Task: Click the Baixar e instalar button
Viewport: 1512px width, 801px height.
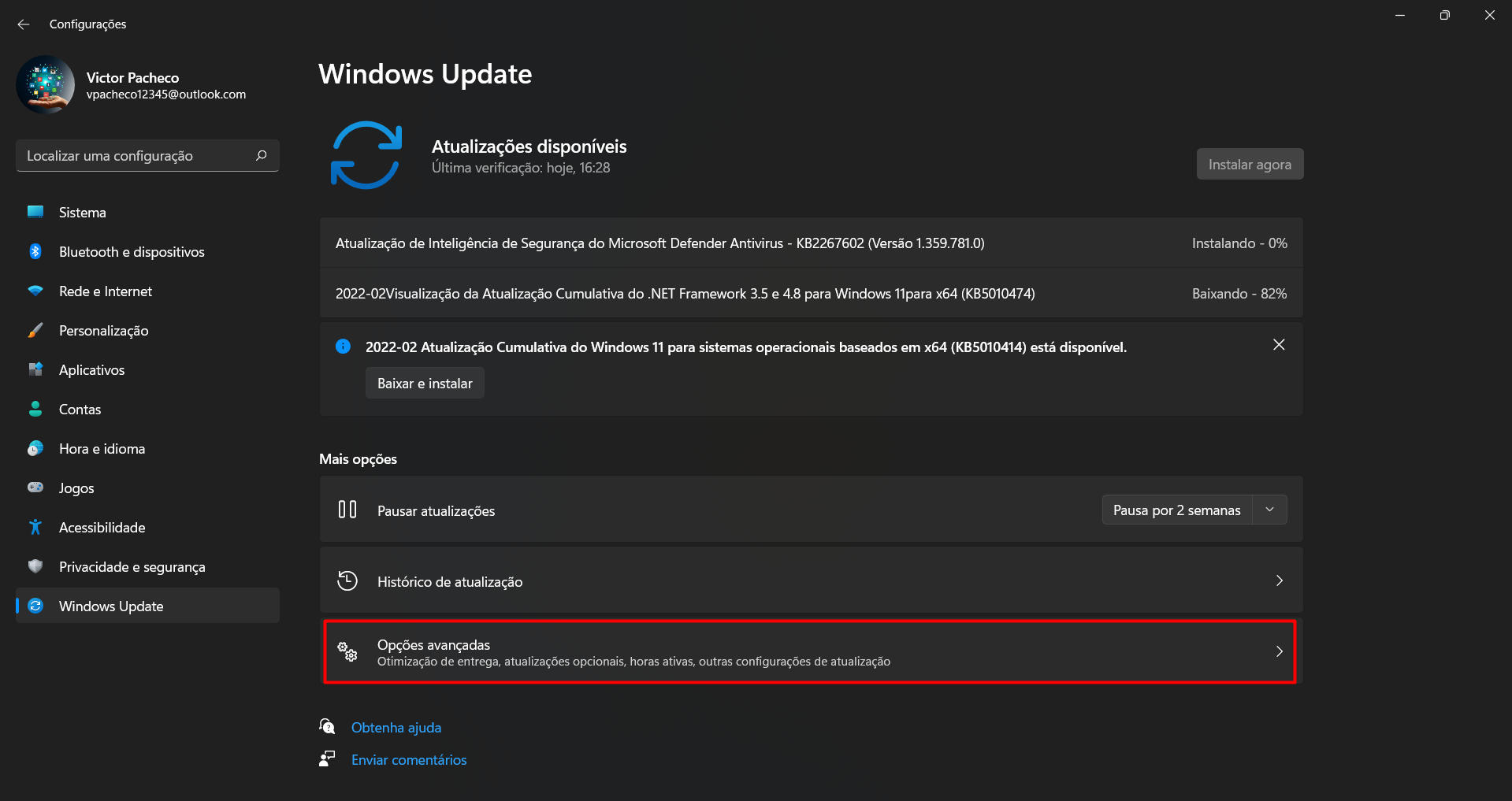Action: [425, 383]
